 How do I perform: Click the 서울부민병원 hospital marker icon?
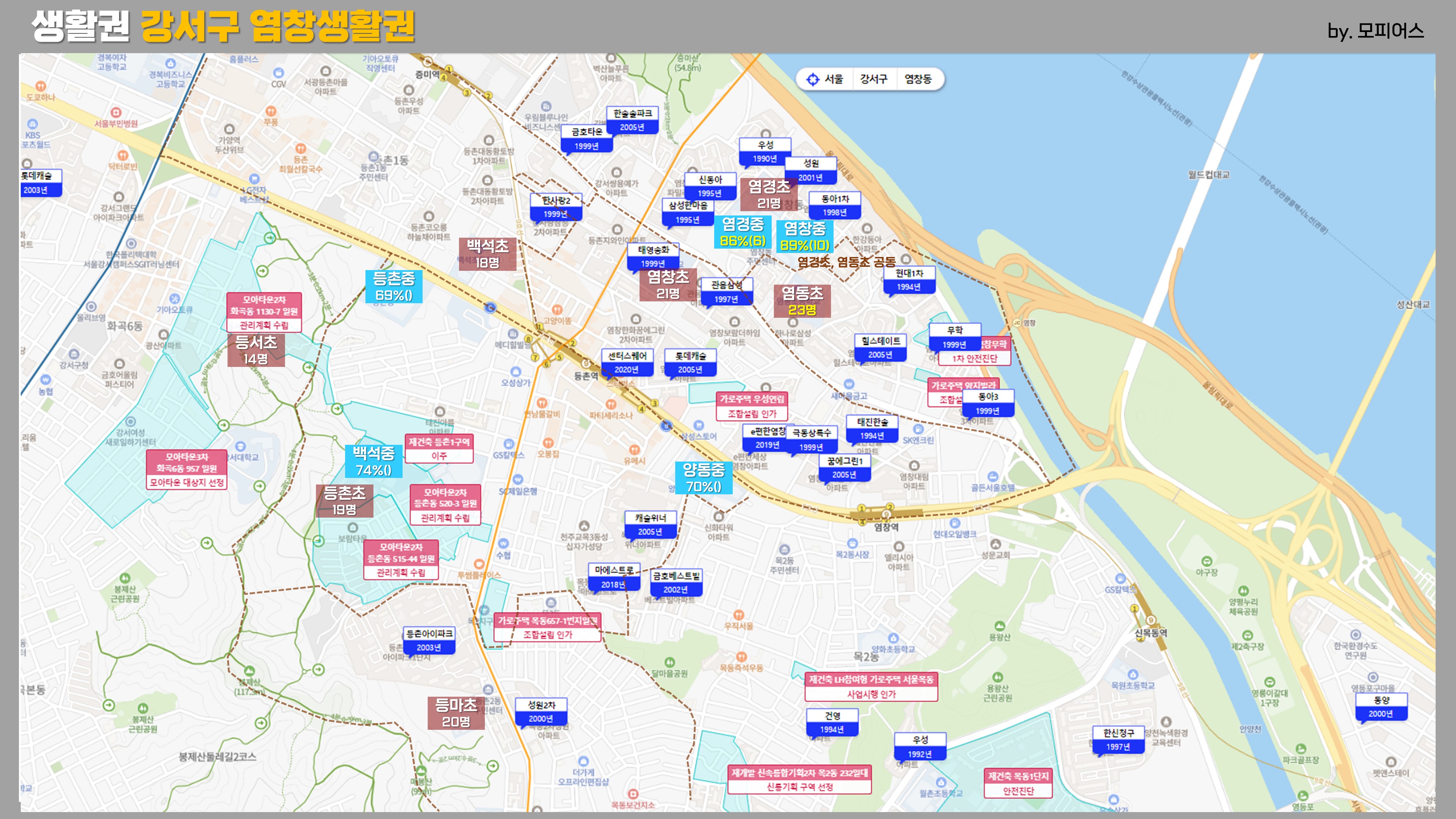pyautogui.click(x=116, y=112)
